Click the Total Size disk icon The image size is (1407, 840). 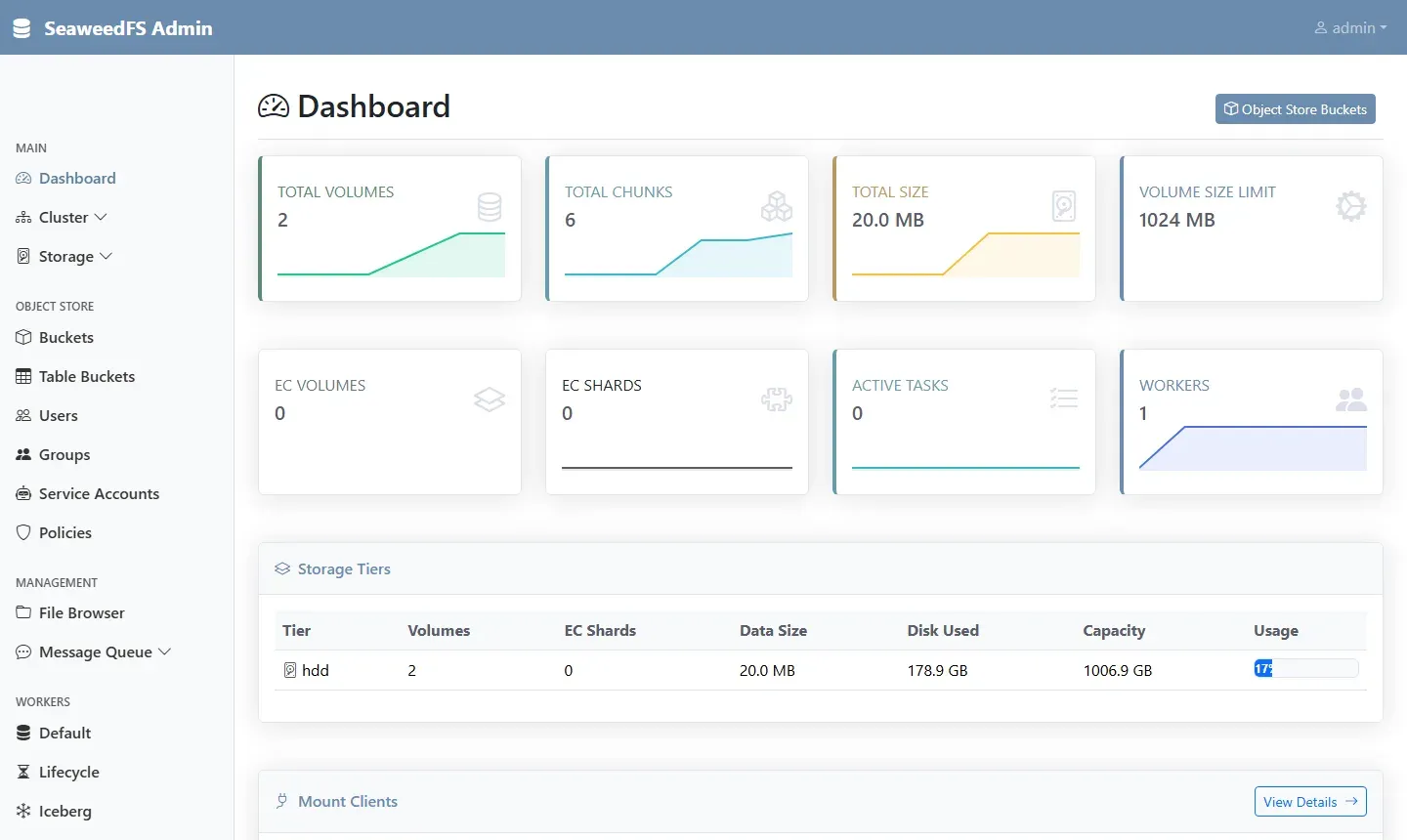click(x=1064, y=206)
